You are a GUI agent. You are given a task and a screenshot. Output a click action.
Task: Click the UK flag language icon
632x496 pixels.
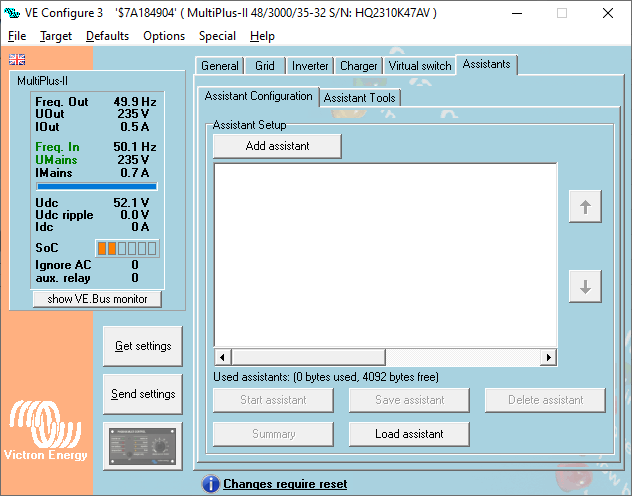pyautogui.click(x=17, y=59)
